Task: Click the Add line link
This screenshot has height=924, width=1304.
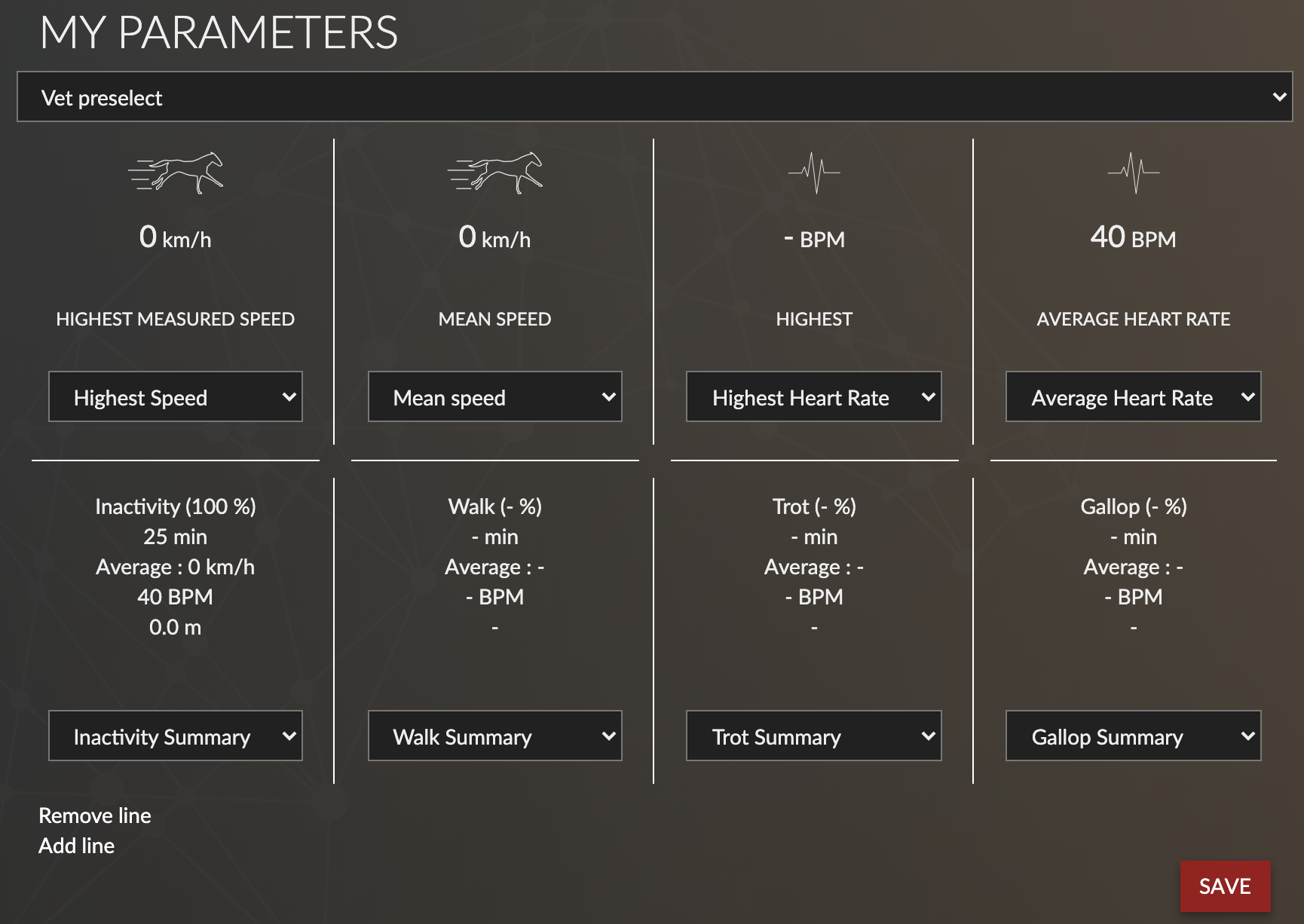Action: (76, 845)
